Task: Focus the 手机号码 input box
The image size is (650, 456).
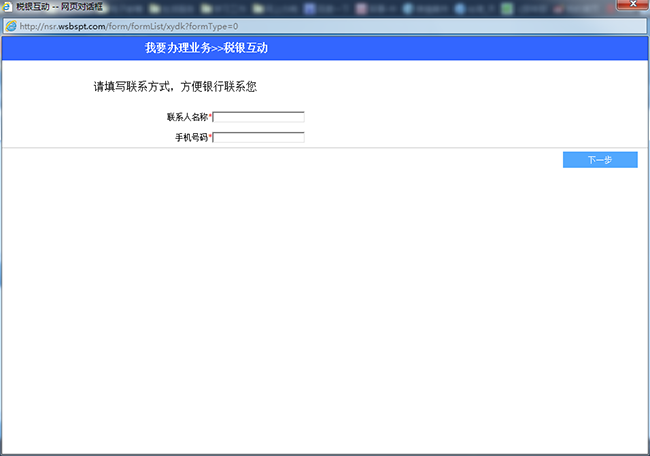Action: (x=259, y=137)
